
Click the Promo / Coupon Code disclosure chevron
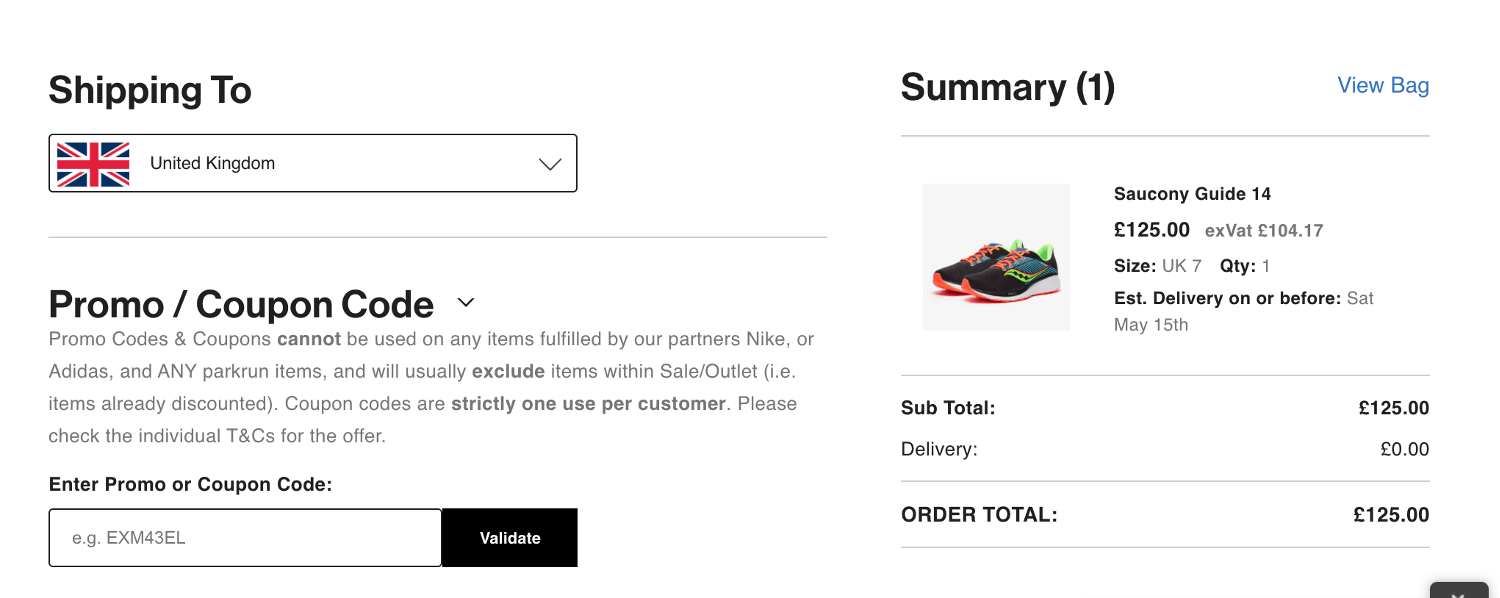[465, 302]
